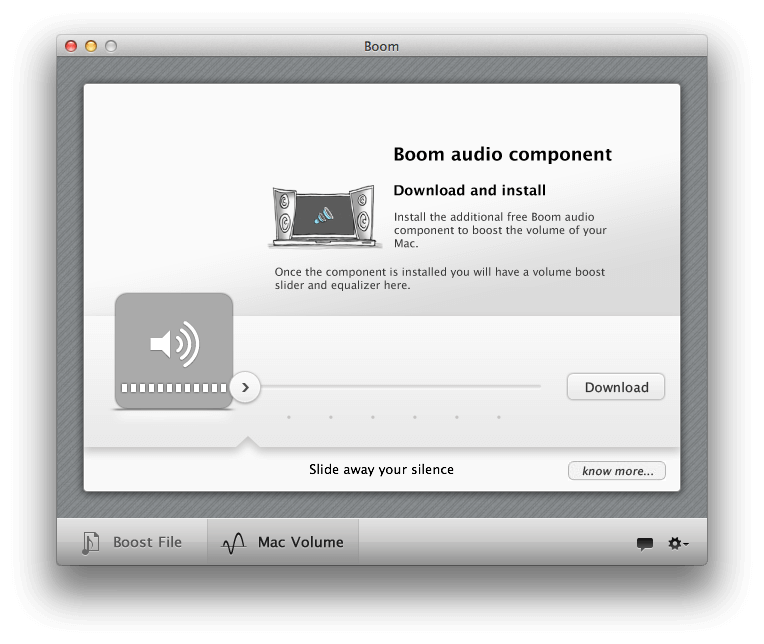The width and height of the screenshot is (764, 644).
Task: Click the feedback speech bubble icon
Action: tap(645, 544)
